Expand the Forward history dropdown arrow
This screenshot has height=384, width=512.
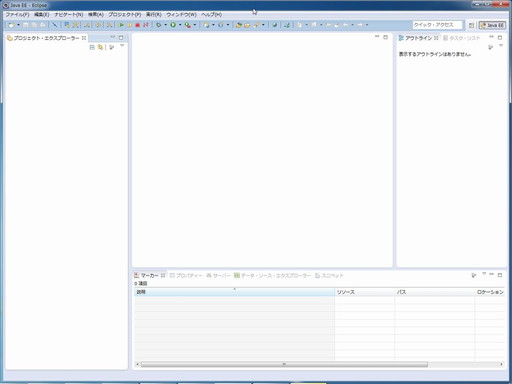(x=367, y=25)
